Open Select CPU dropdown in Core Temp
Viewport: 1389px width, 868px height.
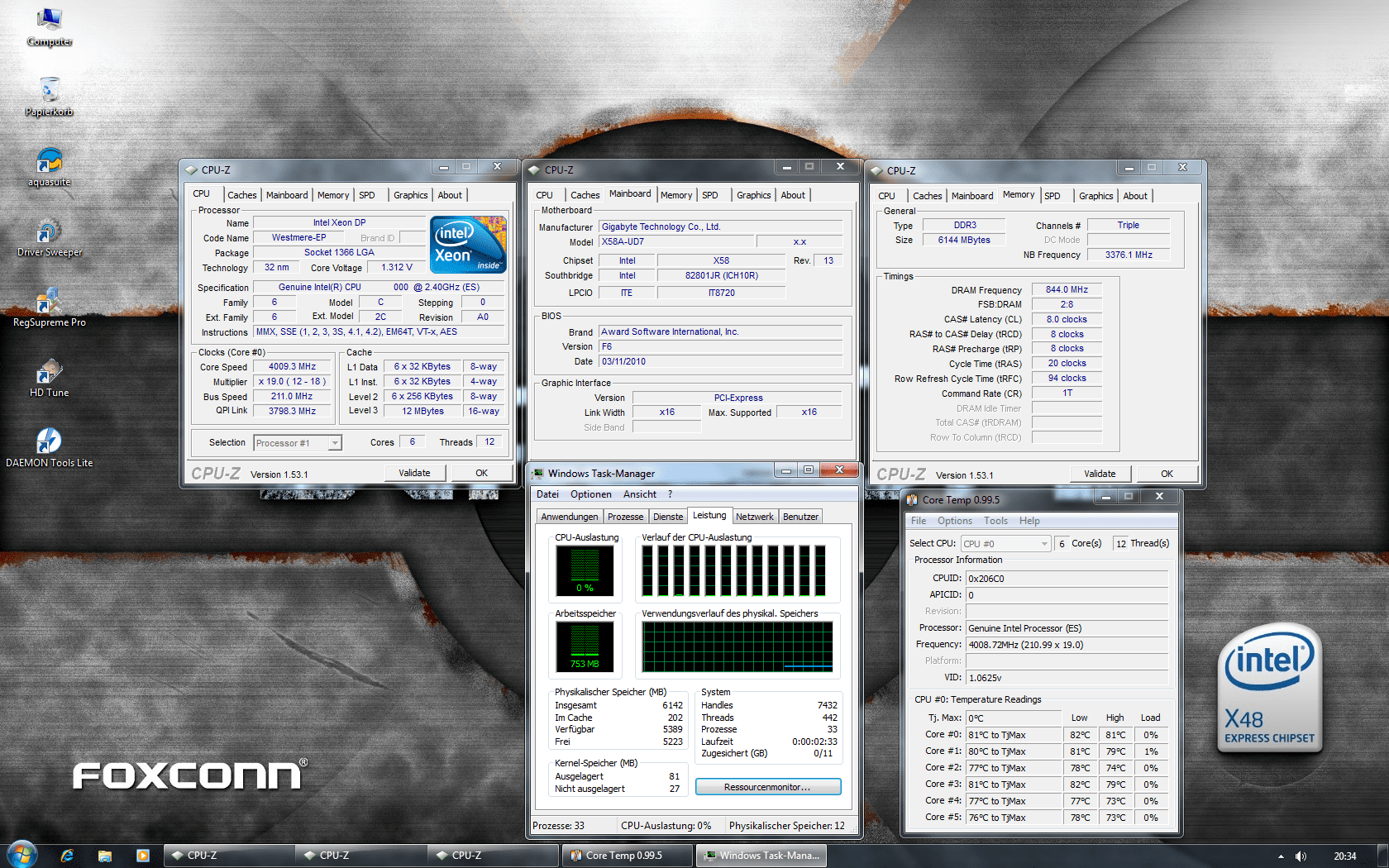[x=1006, y=543]
